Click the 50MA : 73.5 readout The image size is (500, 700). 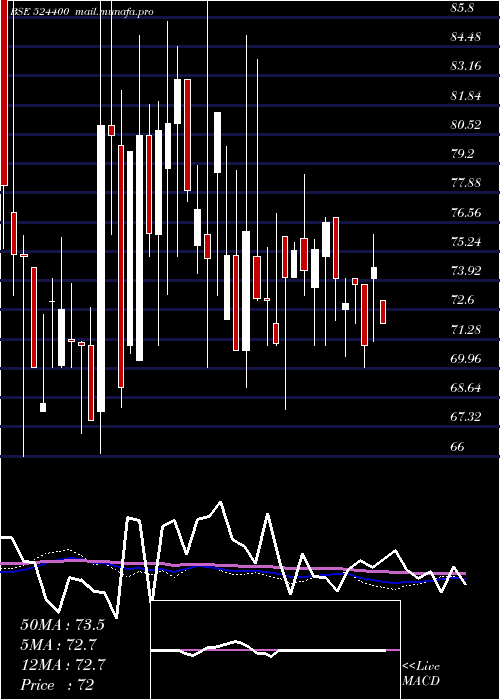[x=62, y=625]
